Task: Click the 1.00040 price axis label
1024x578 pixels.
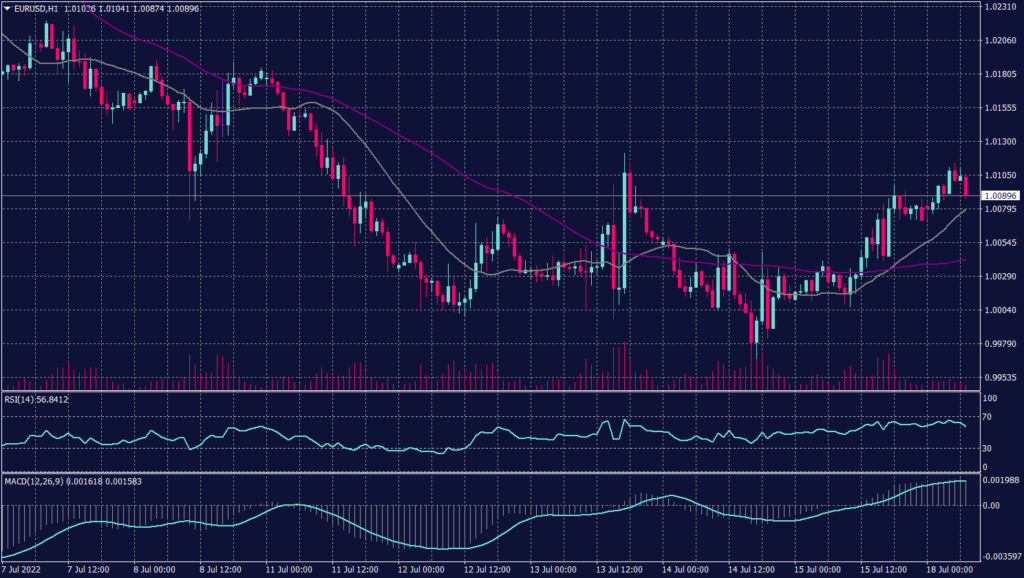Action: pyautogui.click(x=999, y=310)
